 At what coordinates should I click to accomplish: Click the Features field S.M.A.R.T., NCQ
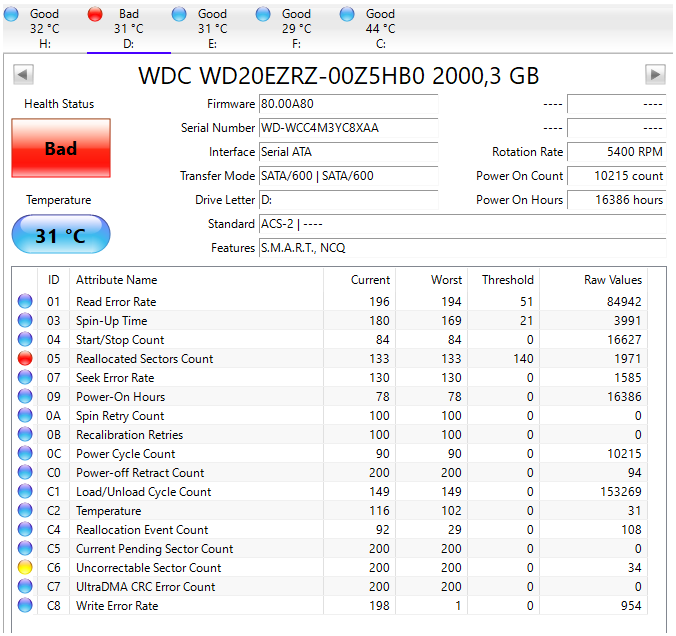point(463,248)
